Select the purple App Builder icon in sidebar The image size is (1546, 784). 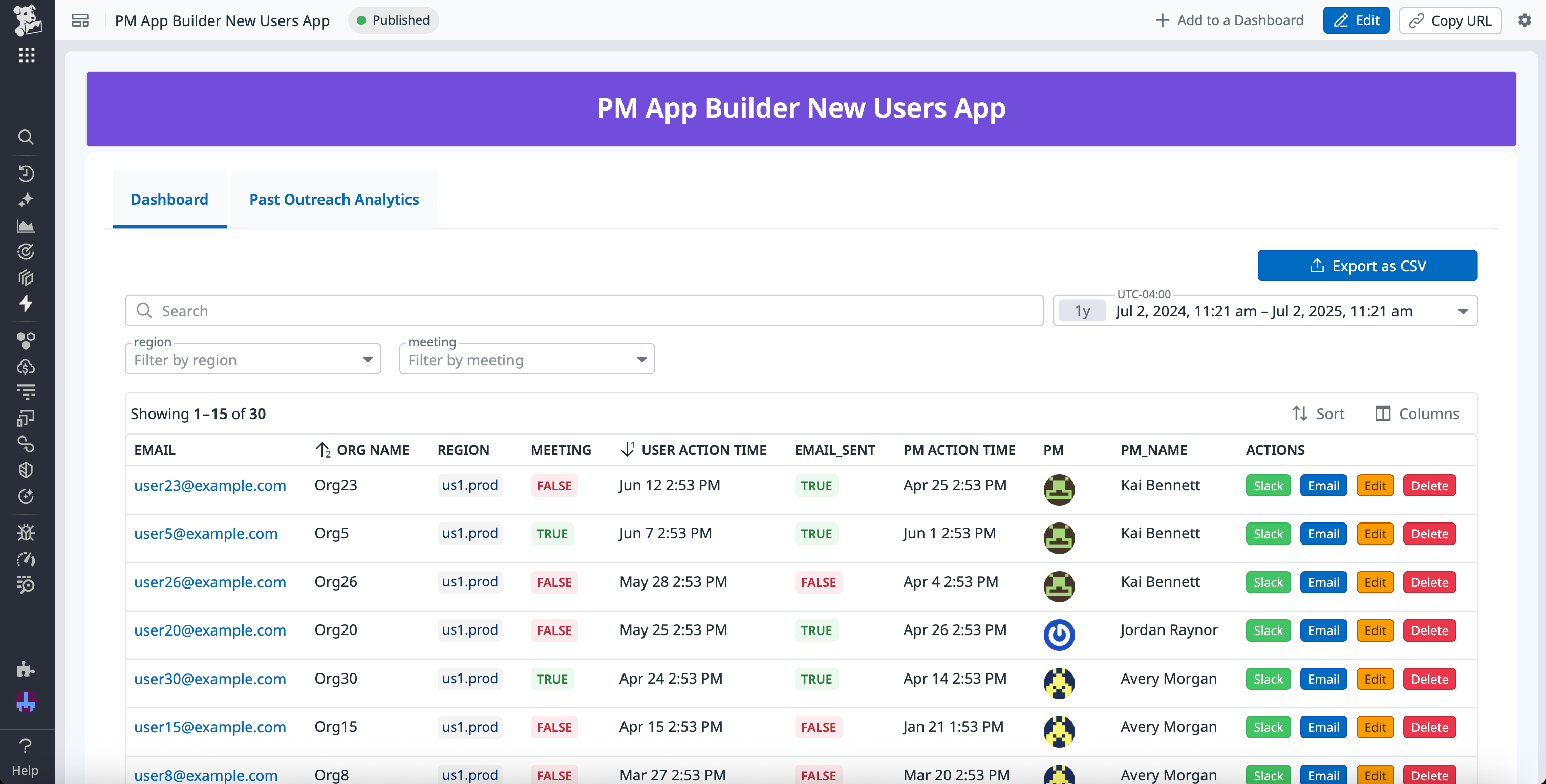[27, 702]
